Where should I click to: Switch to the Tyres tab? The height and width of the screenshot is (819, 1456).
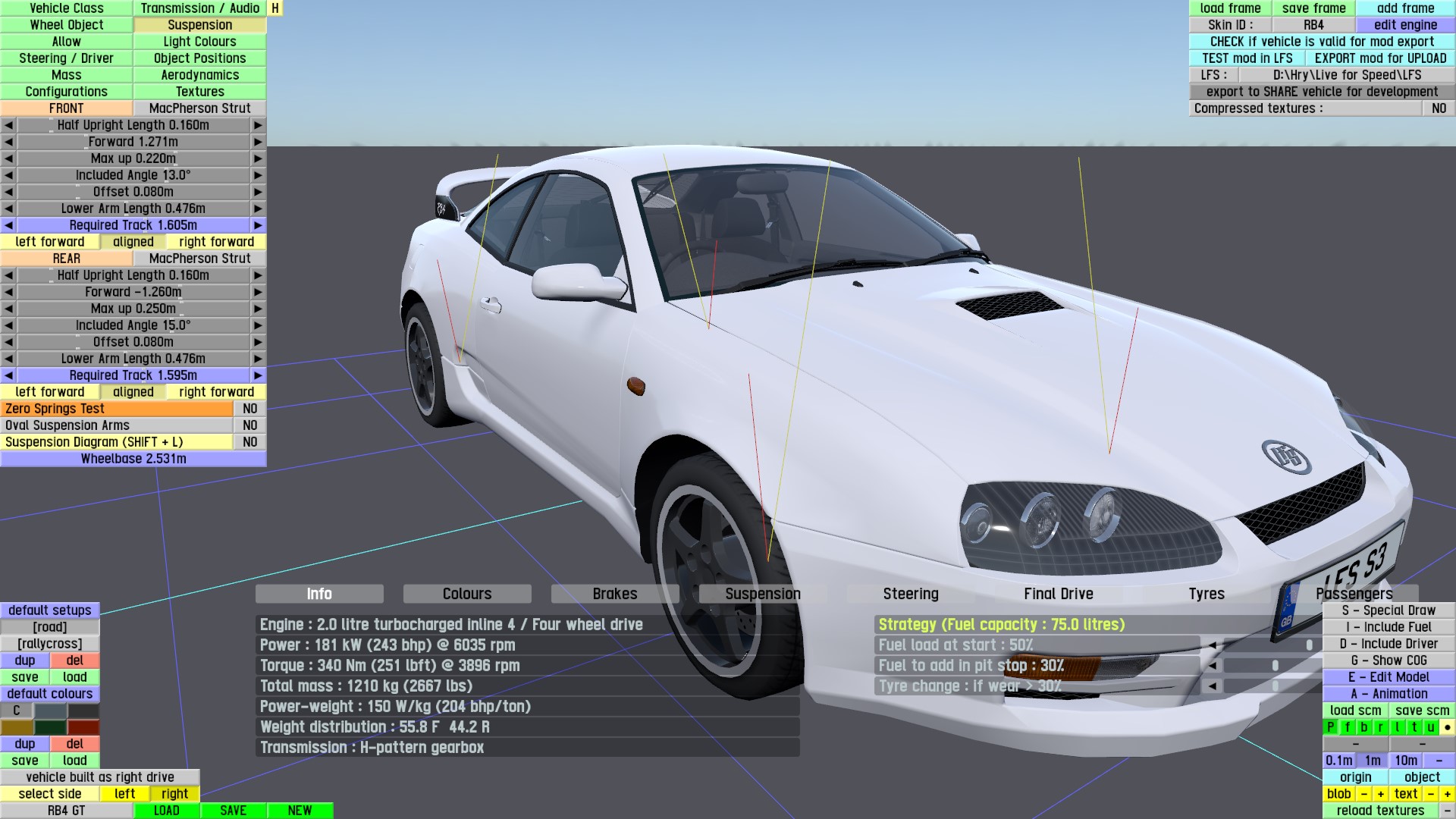tap(1206, 594)
